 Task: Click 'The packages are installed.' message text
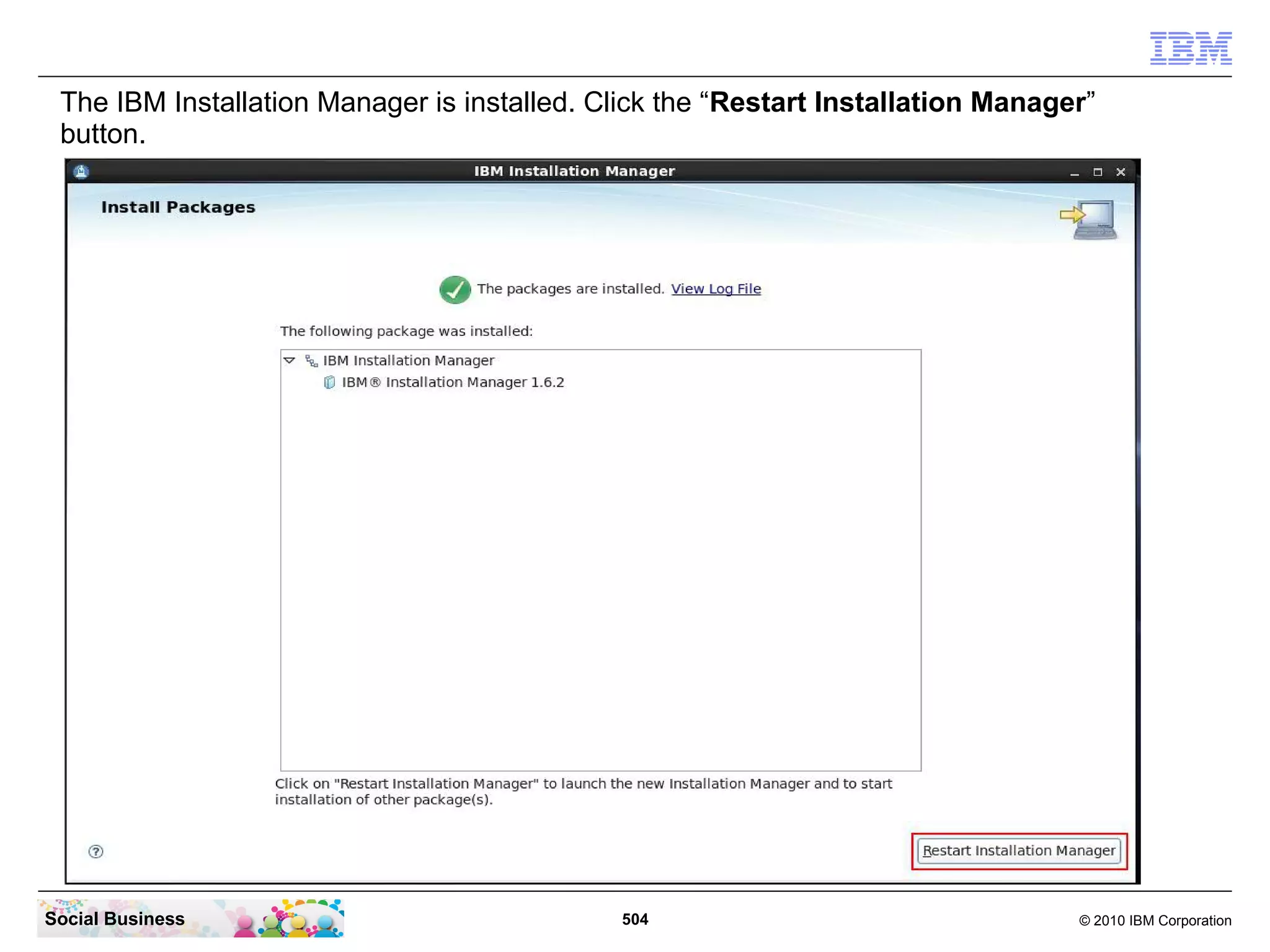(571, 289)
